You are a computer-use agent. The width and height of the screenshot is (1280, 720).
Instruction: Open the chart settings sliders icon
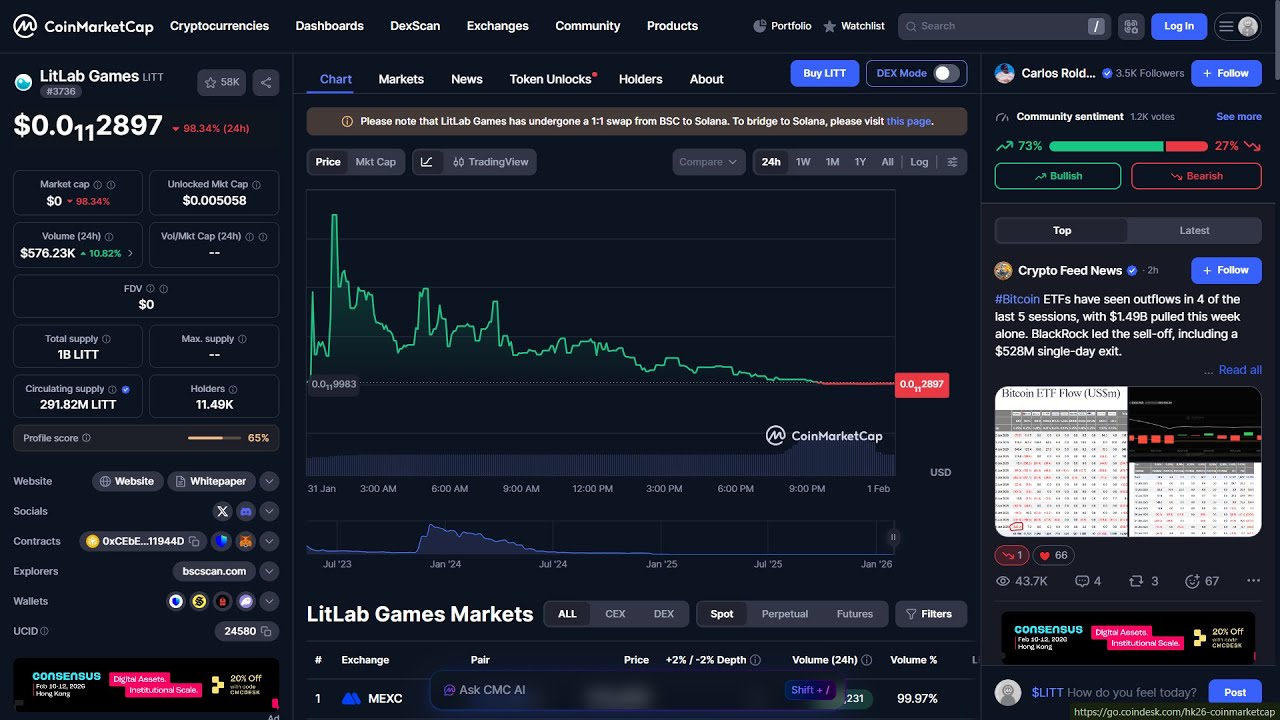click(x=952, y=162)
